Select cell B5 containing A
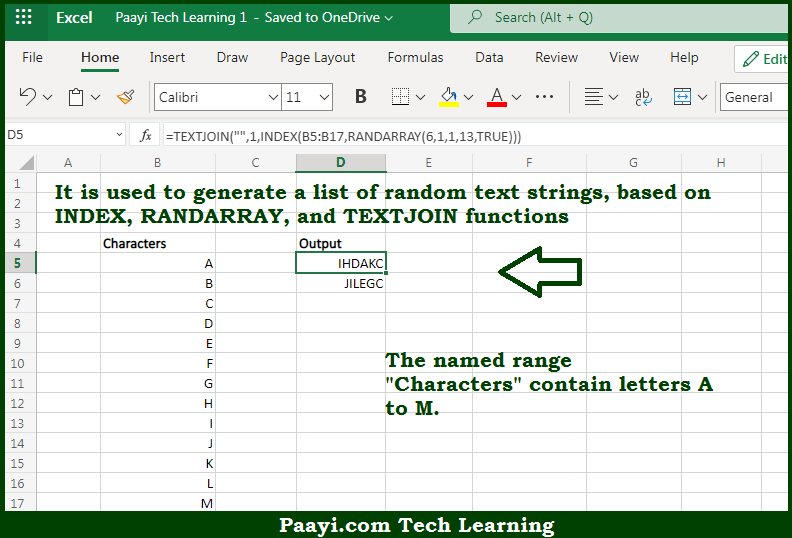792x538 pixels. point(158,263)
